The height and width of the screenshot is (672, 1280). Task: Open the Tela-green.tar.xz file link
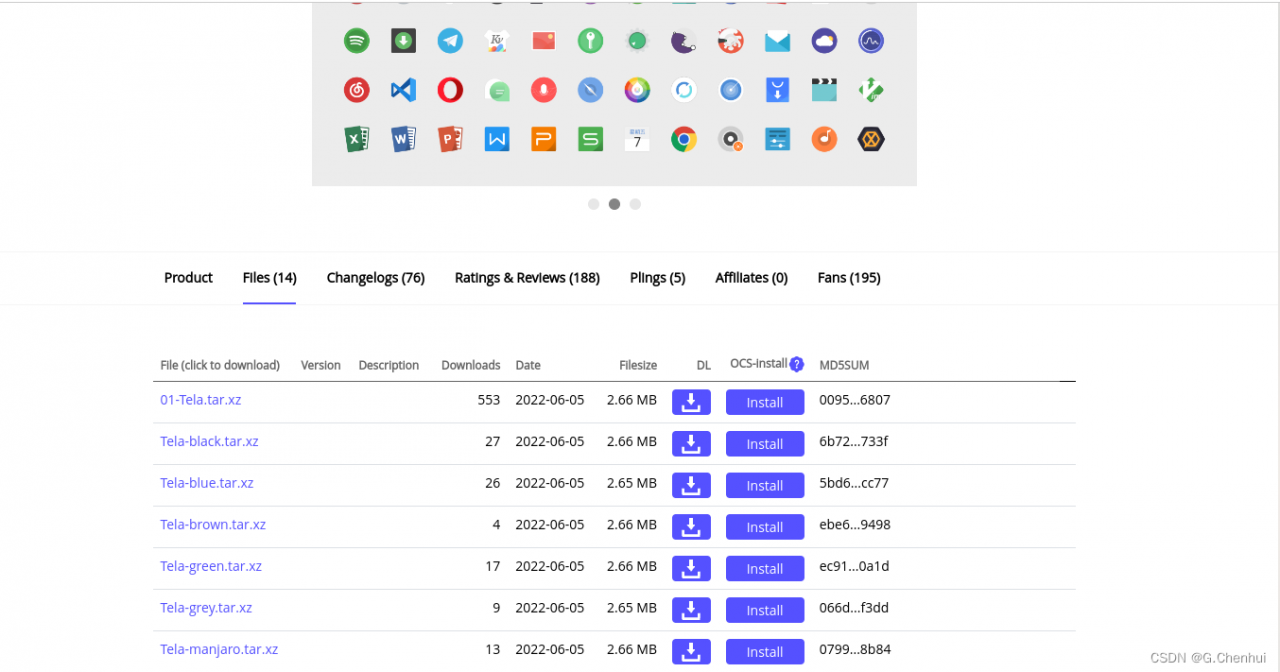tap(211, 566)
